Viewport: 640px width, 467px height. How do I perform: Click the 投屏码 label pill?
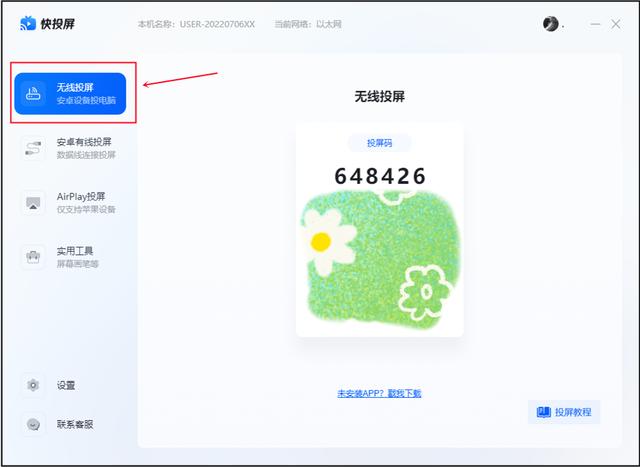point(379,143)
